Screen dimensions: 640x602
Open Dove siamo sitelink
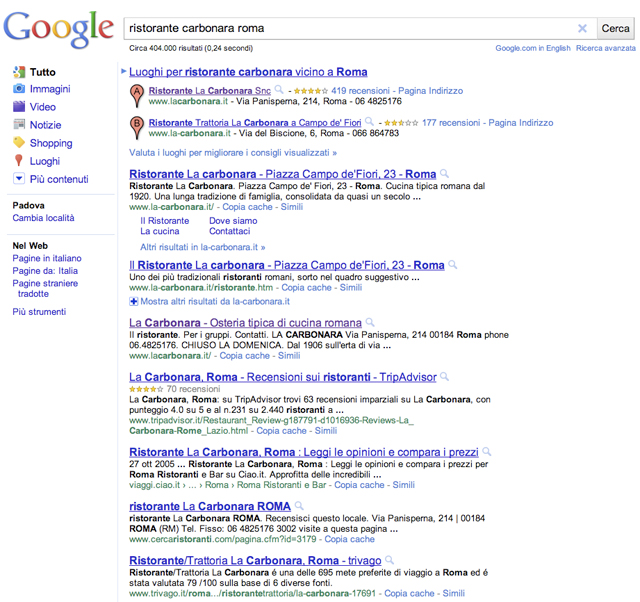point(233,221)
